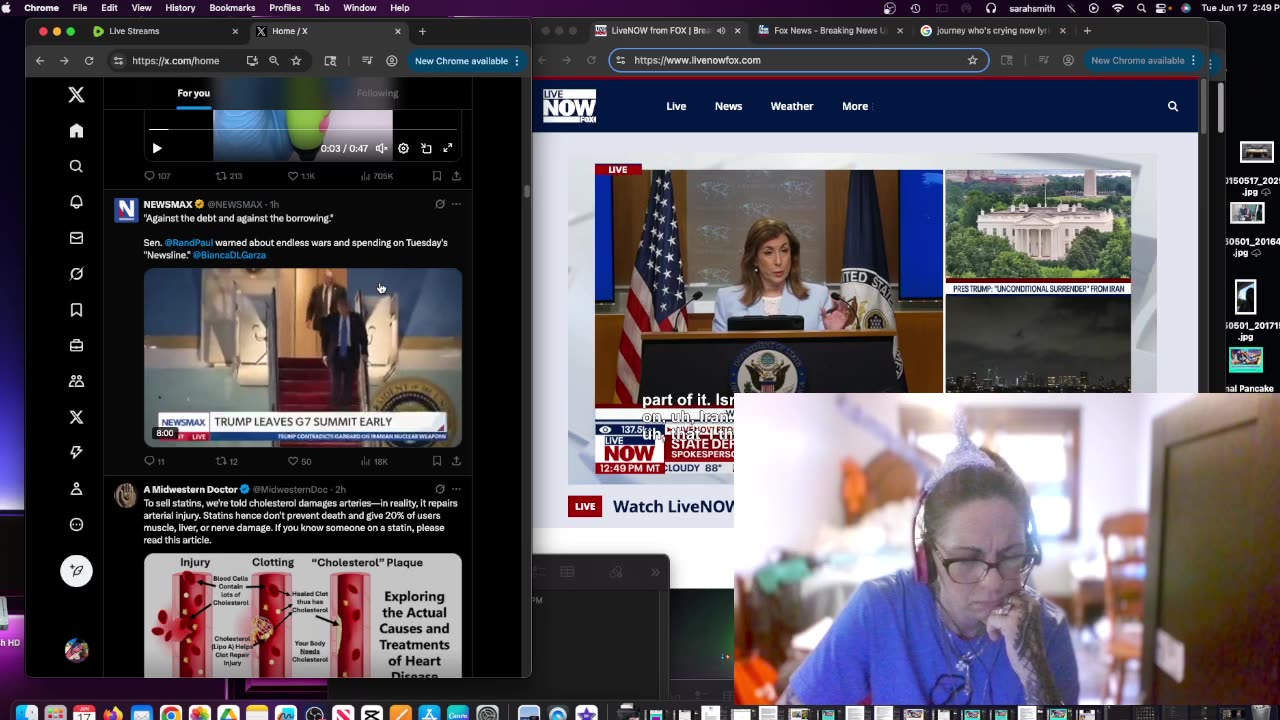Open X Messages envelope icon
Viewport: 1280px width, 720px height.
[x=76, y=238]
